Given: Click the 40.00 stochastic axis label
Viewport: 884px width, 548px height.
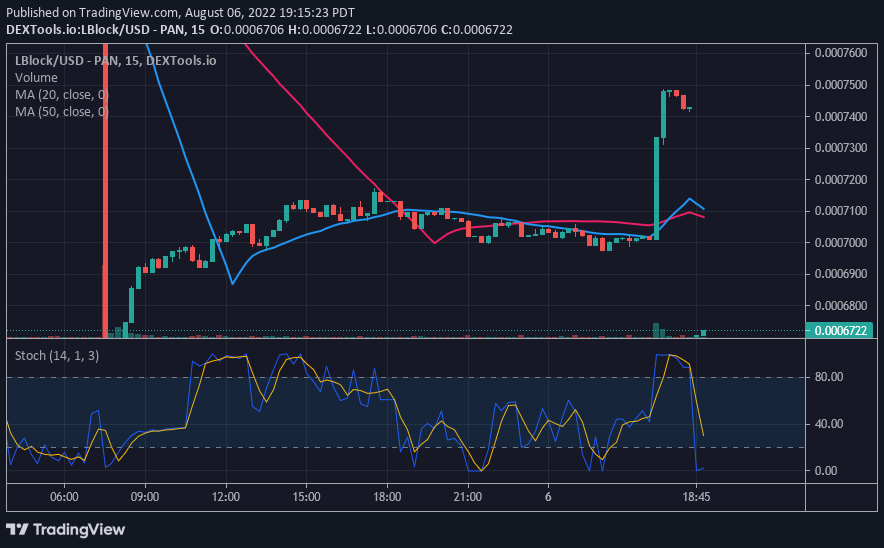Looking at the screenshot, I should [830, 424].
